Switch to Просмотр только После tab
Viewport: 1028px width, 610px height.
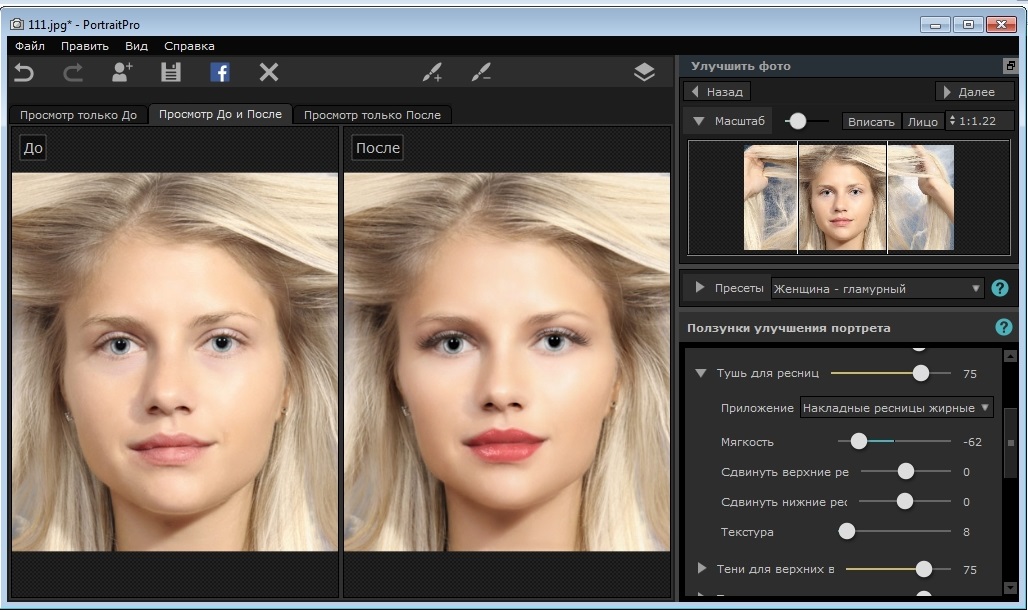tap(372, 115)
